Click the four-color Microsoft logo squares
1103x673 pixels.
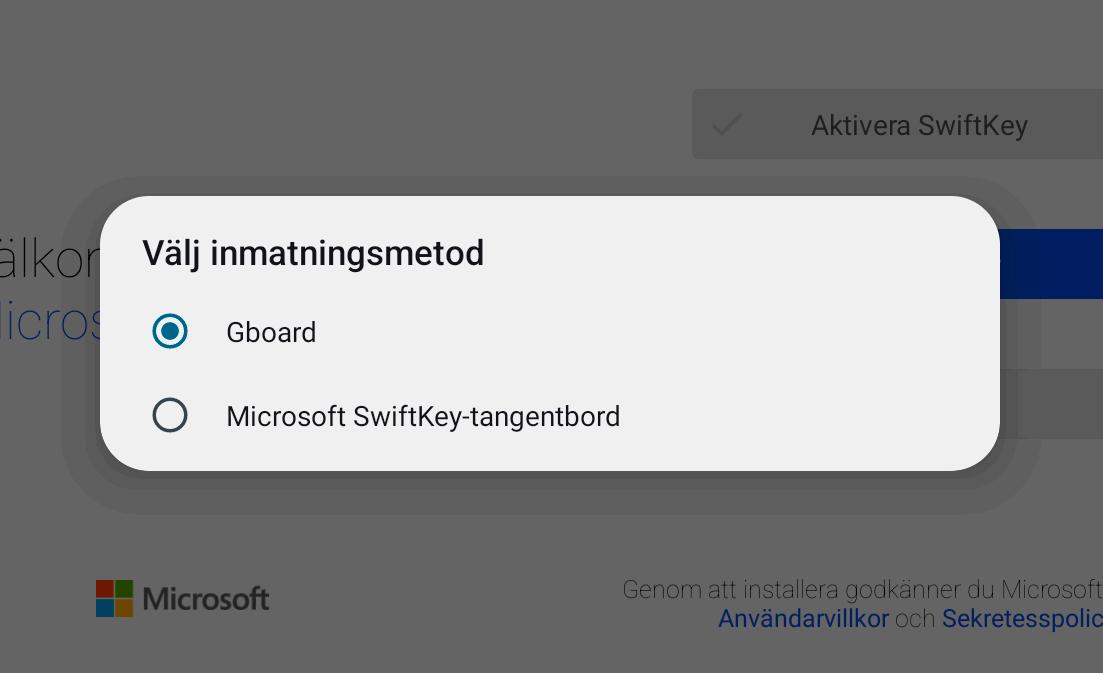tap(114, 598)
